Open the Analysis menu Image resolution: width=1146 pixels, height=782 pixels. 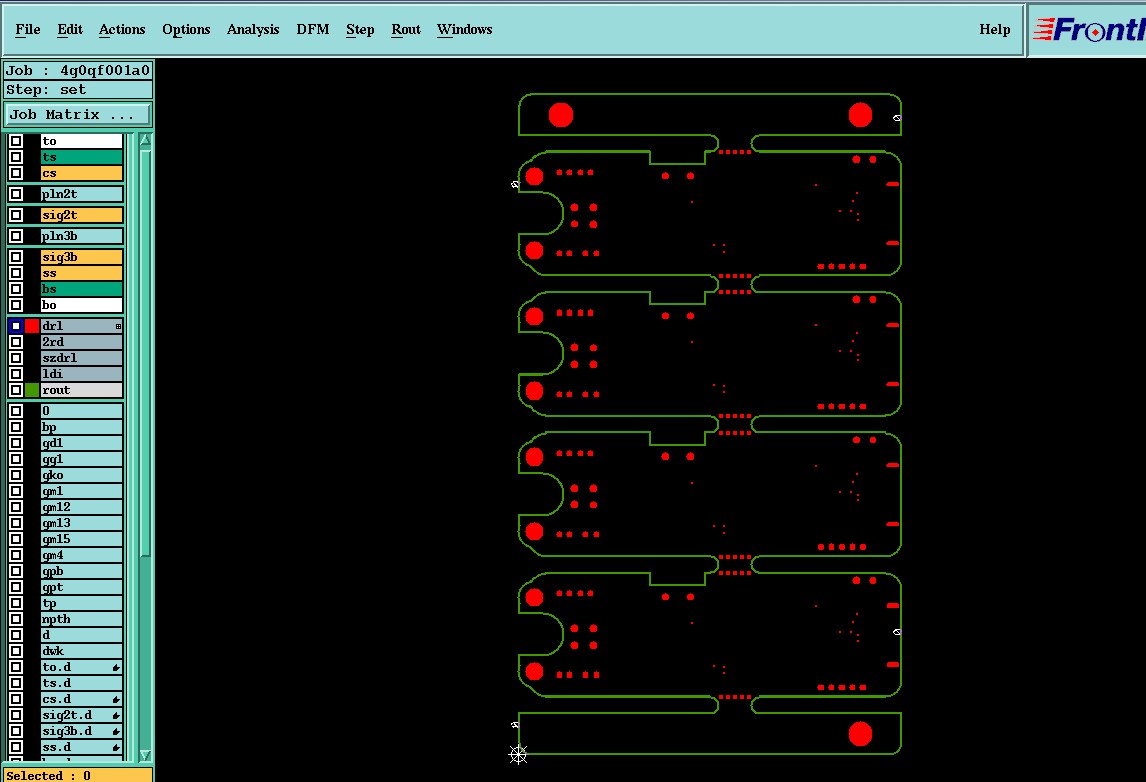253,30
